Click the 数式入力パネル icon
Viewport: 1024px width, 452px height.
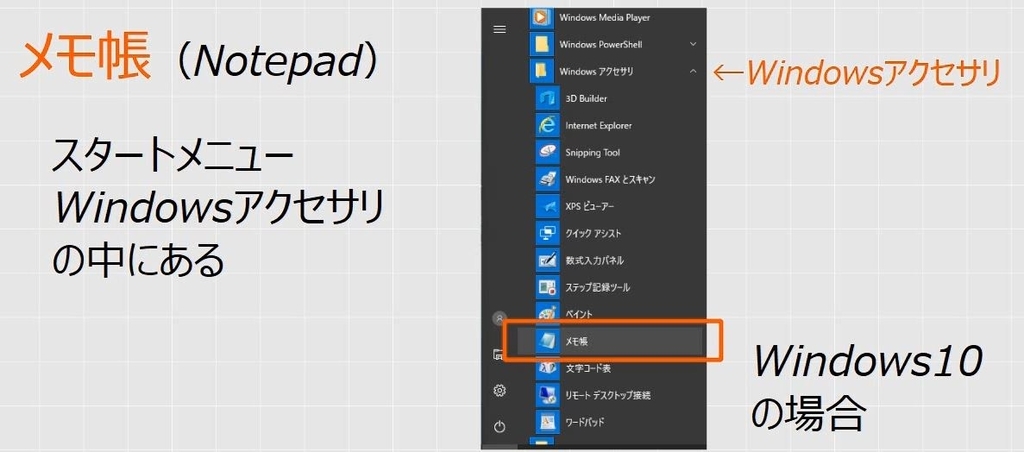tap(546, 260)
